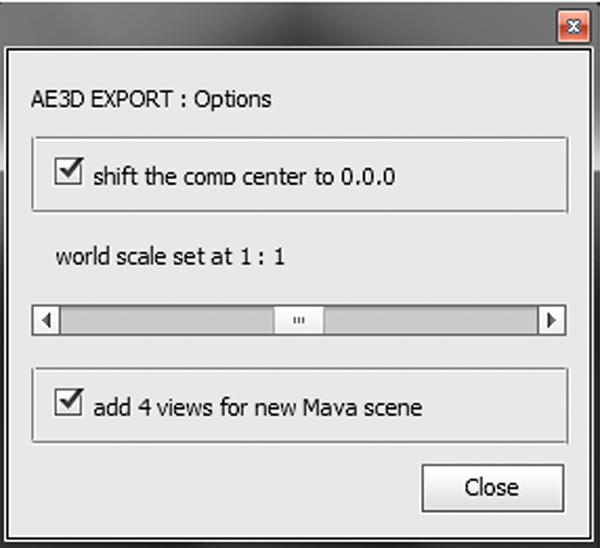Image resolution: width=600 pixels, height=548 pixels.
Task: Click the 'AE3D EXPORT : Options' heading
Action: pos(151,99)
